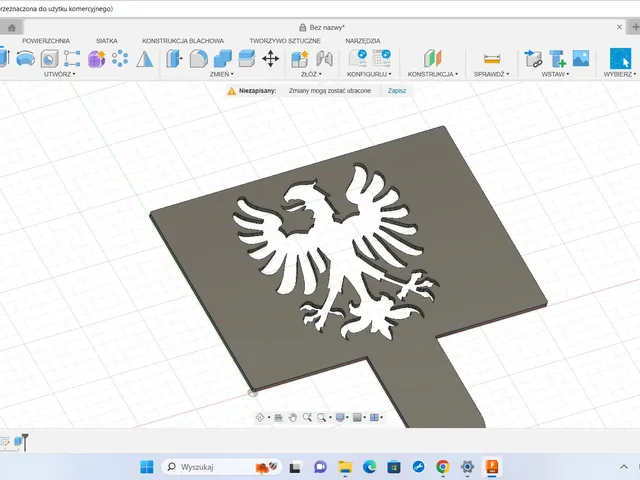This screenshot has height=480, width=640.
Task: Click the Fit zoom window icon
Action: (321, 417)
